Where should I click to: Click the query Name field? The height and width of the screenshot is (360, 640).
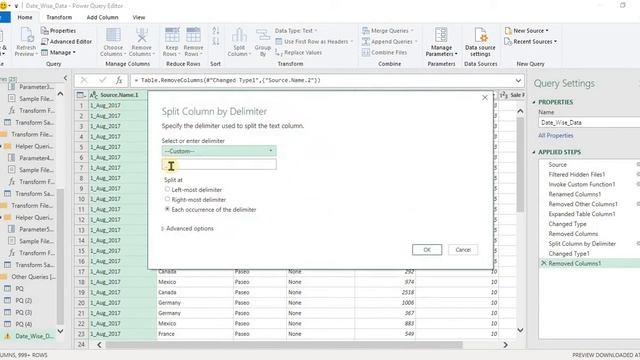point(589,122)
